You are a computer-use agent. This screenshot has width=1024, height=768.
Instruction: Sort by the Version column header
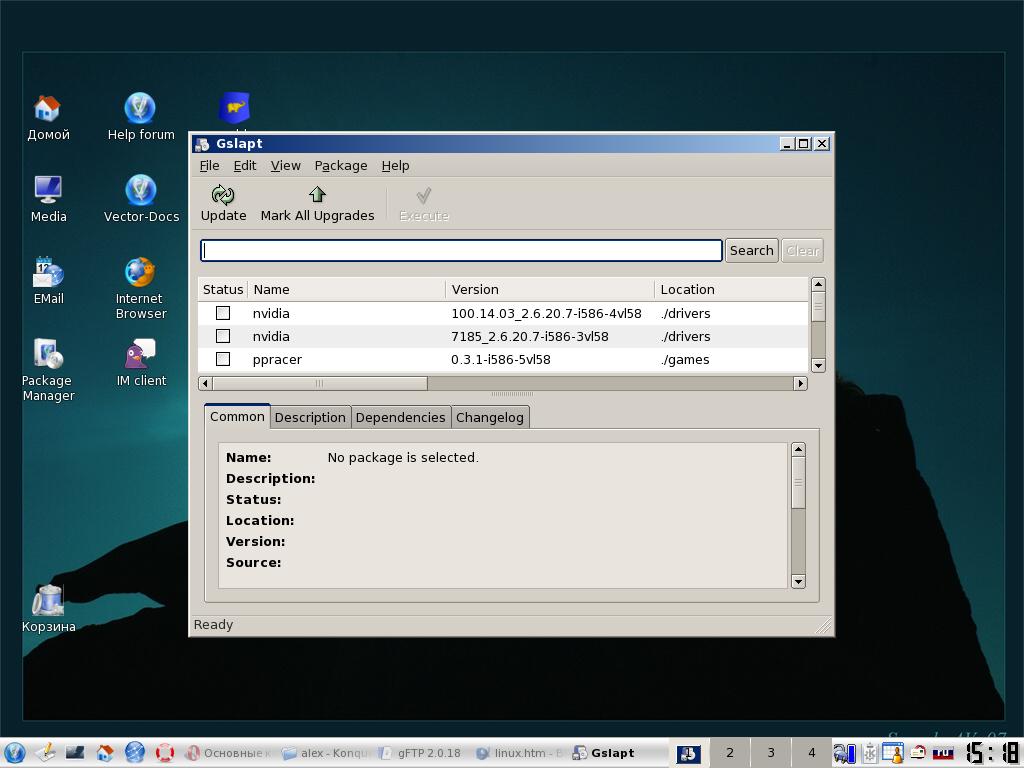click(x=550, y=289)
